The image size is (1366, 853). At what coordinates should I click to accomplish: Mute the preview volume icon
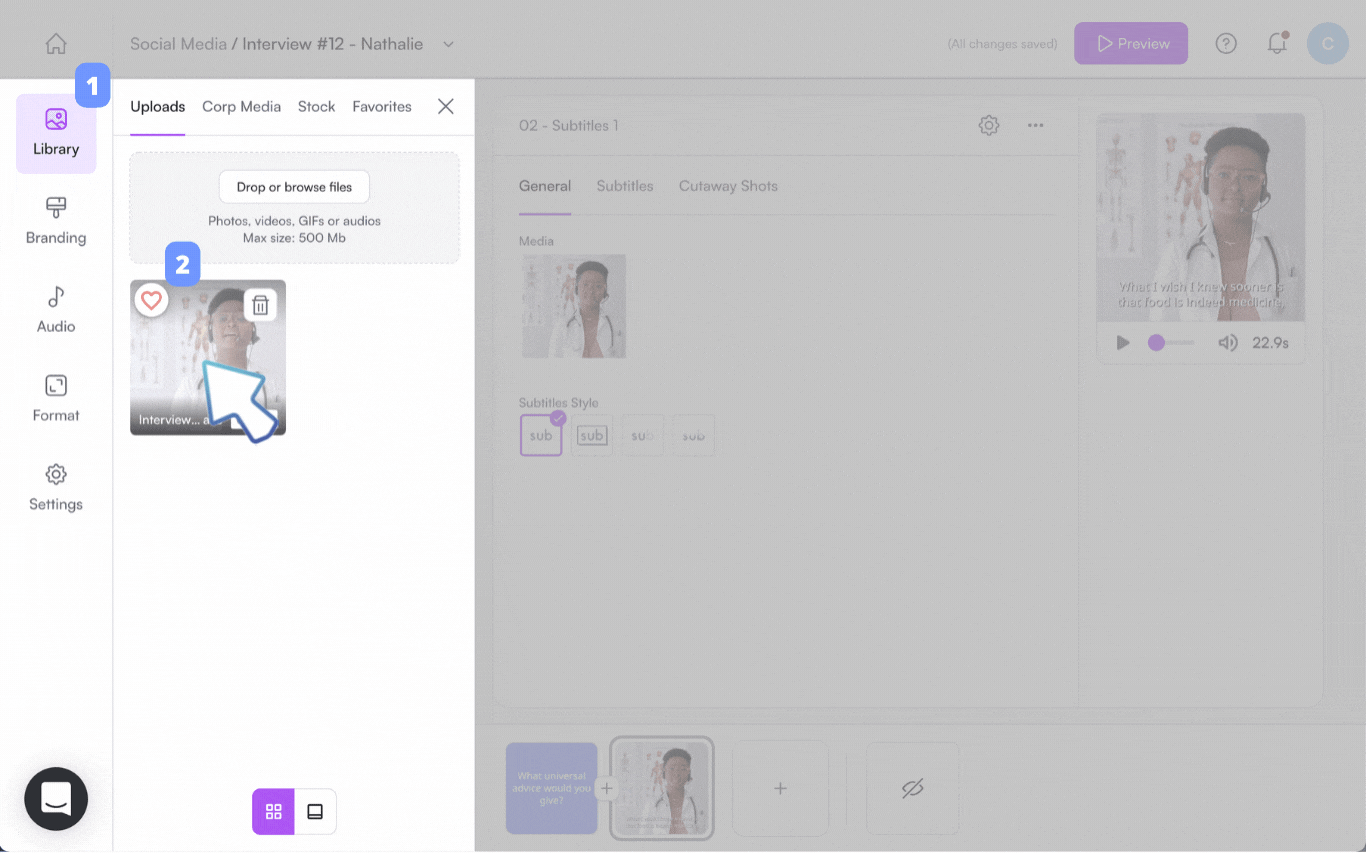pyautogui.click(x=1228, y=343)
